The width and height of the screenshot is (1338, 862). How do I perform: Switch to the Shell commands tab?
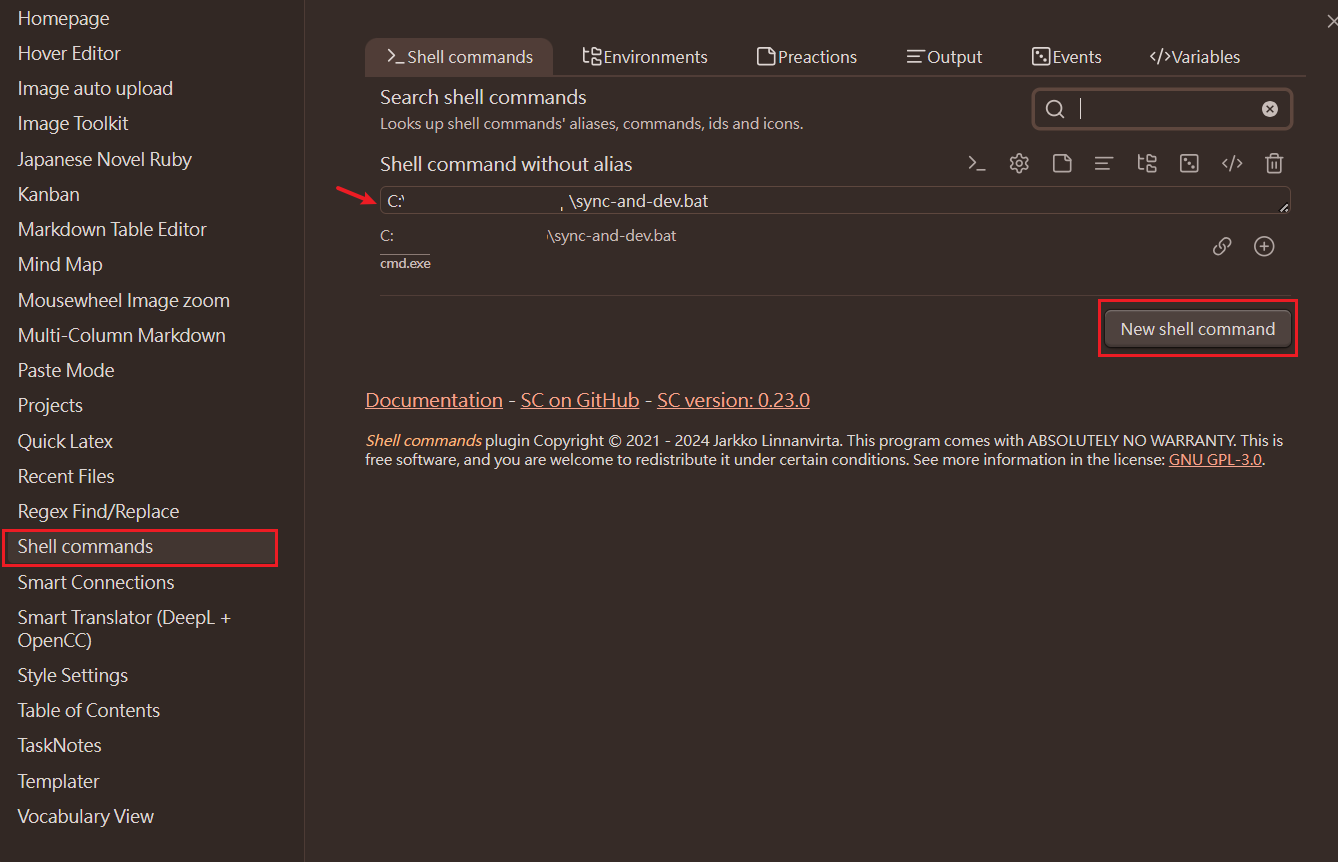coord(459,57)
